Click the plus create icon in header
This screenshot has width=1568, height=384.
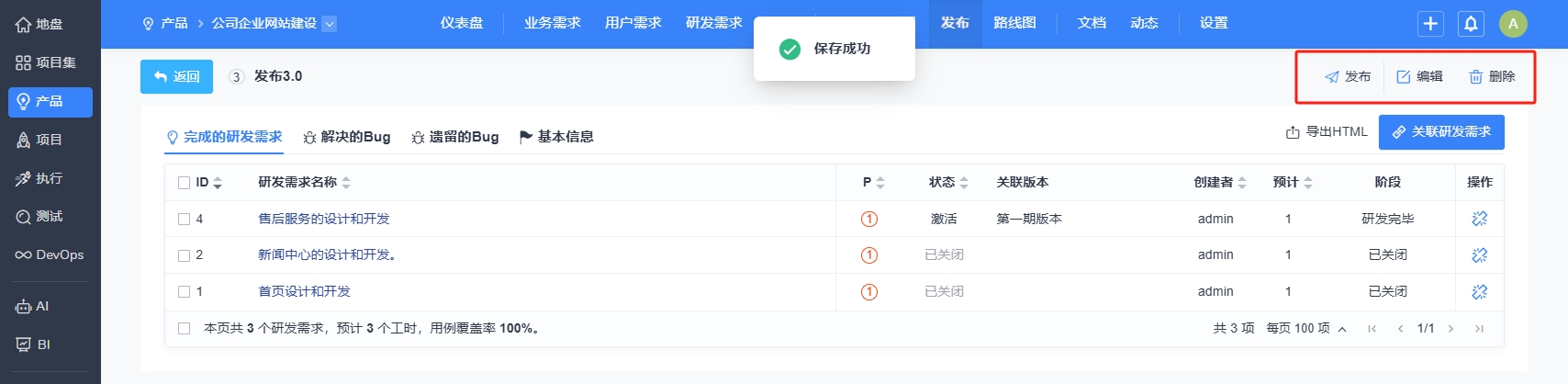pos(1430,24)
